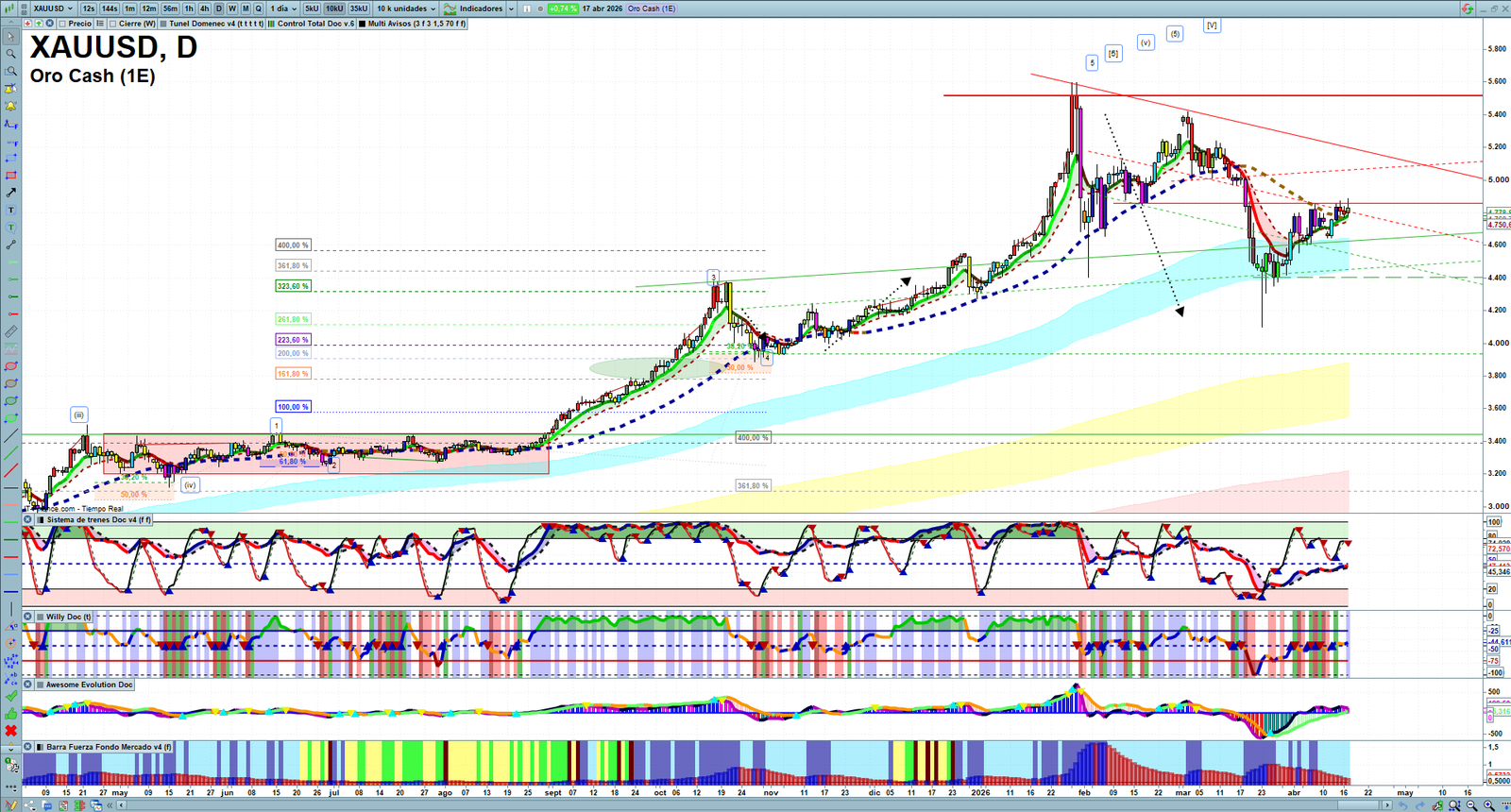Toggle the Precio checkbox
1511x812 pixels.
tap(62, 24)
